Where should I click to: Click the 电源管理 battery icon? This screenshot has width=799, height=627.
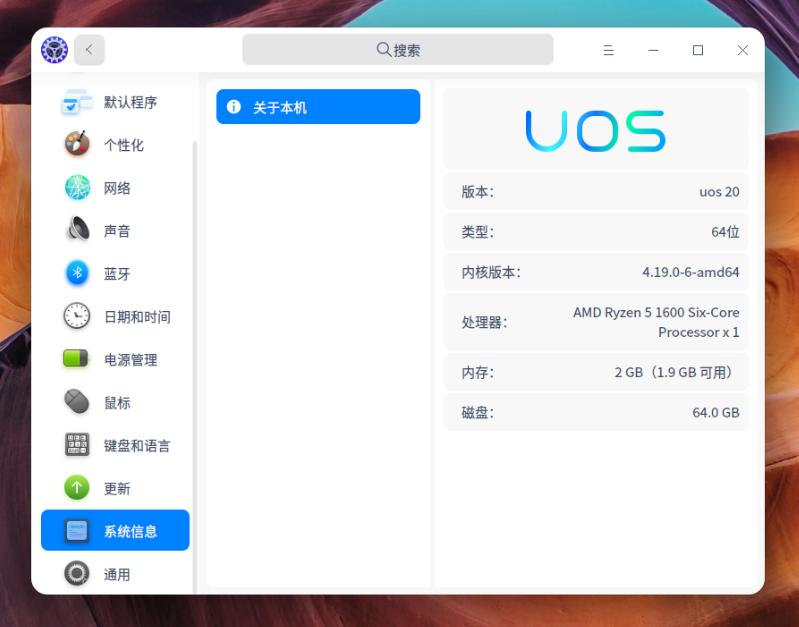(76, 359)
